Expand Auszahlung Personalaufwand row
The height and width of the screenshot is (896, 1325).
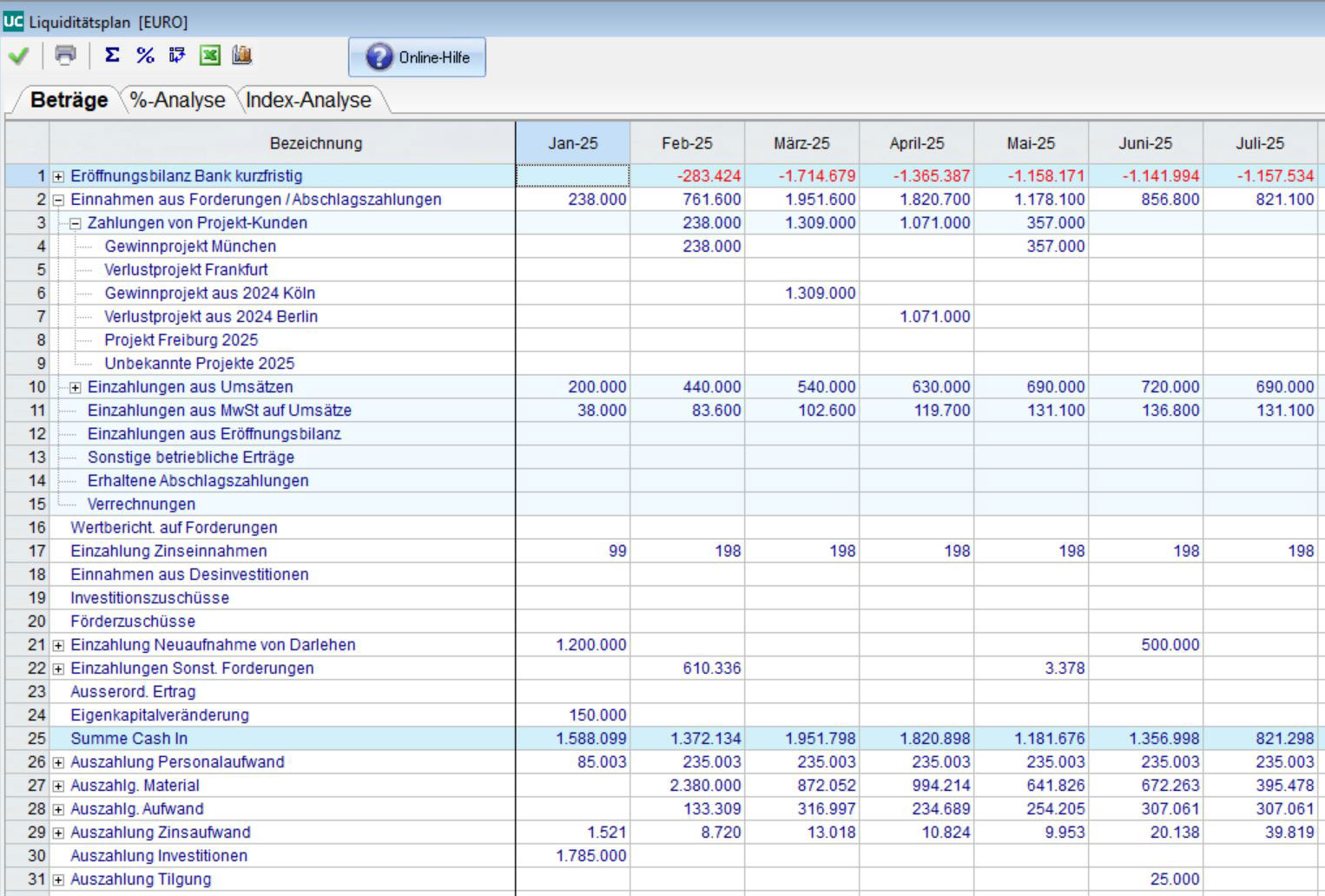[58, 762]
